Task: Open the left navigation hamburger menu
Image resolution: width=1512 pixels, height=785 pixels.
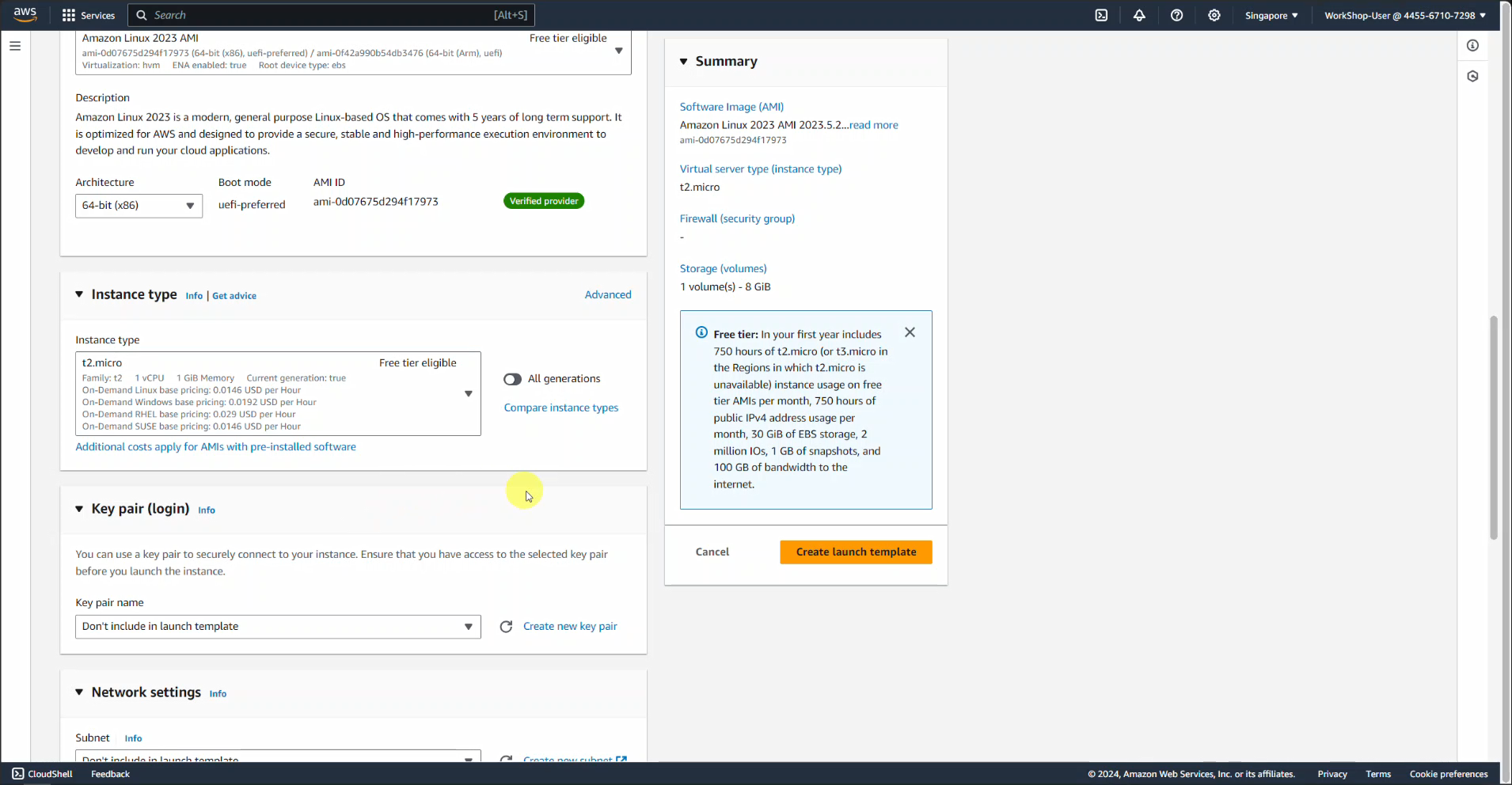Action: point(15,46)
